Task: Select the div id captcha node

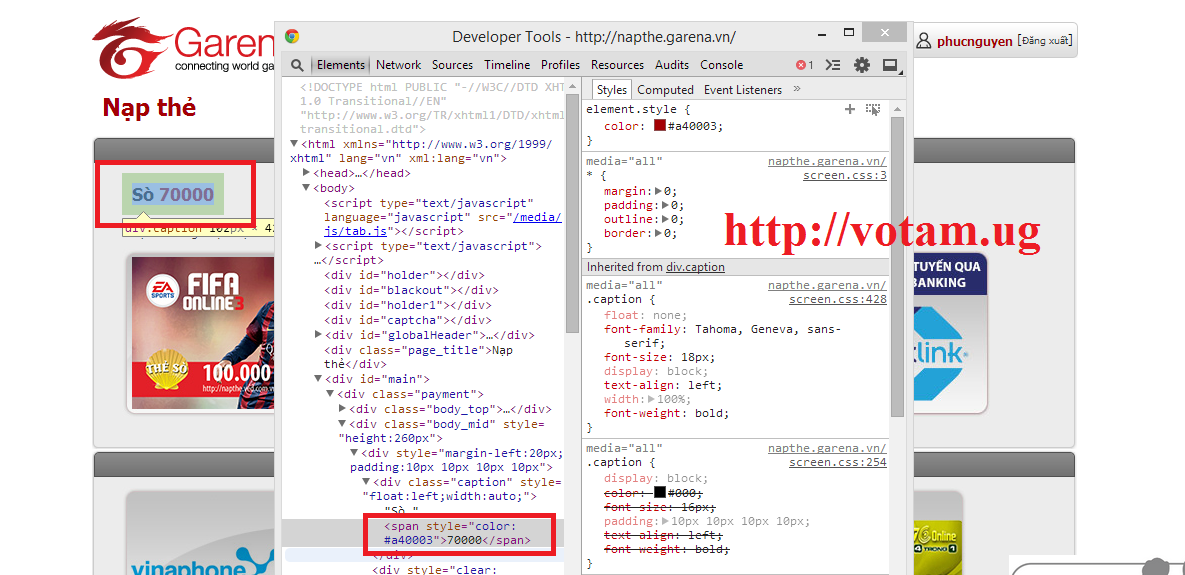Action: [x=407, y=320]
